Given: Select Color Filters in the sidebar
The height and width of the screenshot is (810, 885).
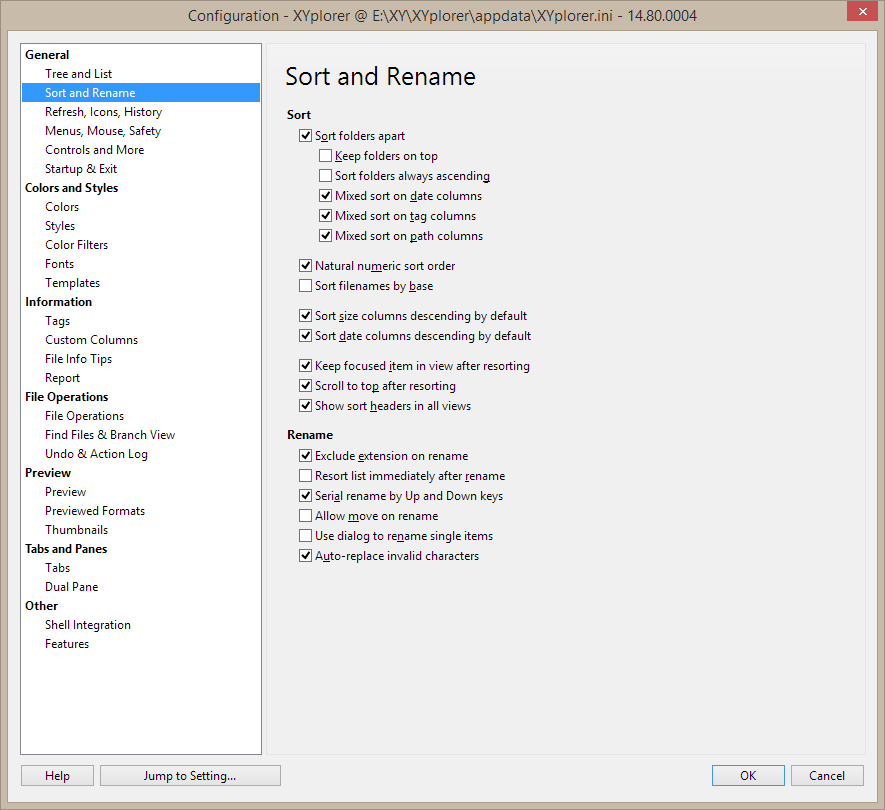Looking at the screenshot, I should (76, 245).
